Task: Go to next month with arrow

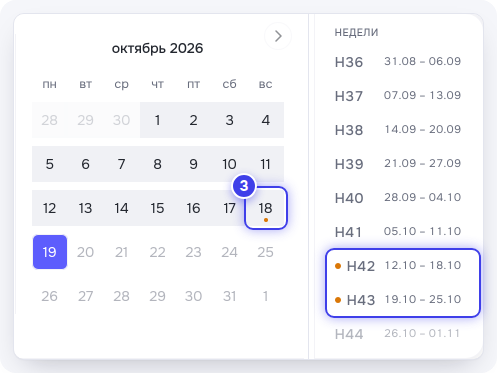Action: coord(278,36)
